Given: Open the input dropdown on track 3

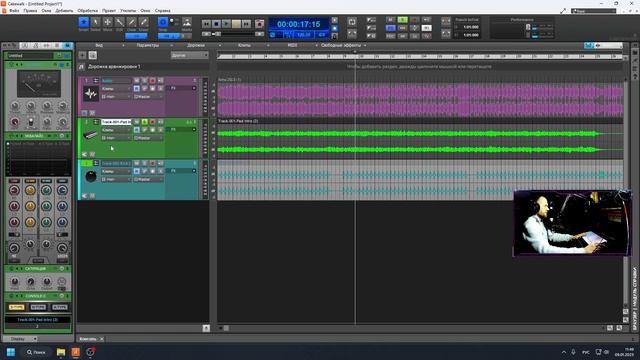Looking at the screenshot, I should click(116, 179).
